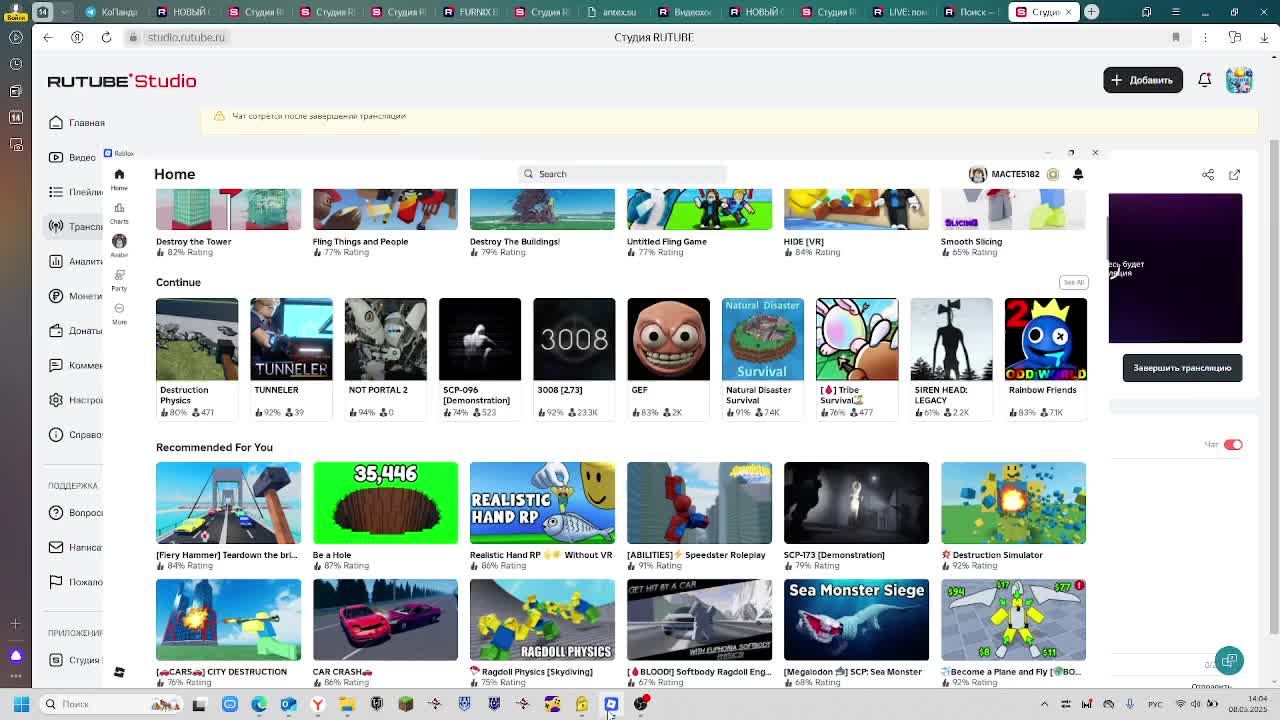Screen dimensions: 1280x720
Task: Click the stream preview video player
Action: pyautogui.click(x=1176, y=268)
